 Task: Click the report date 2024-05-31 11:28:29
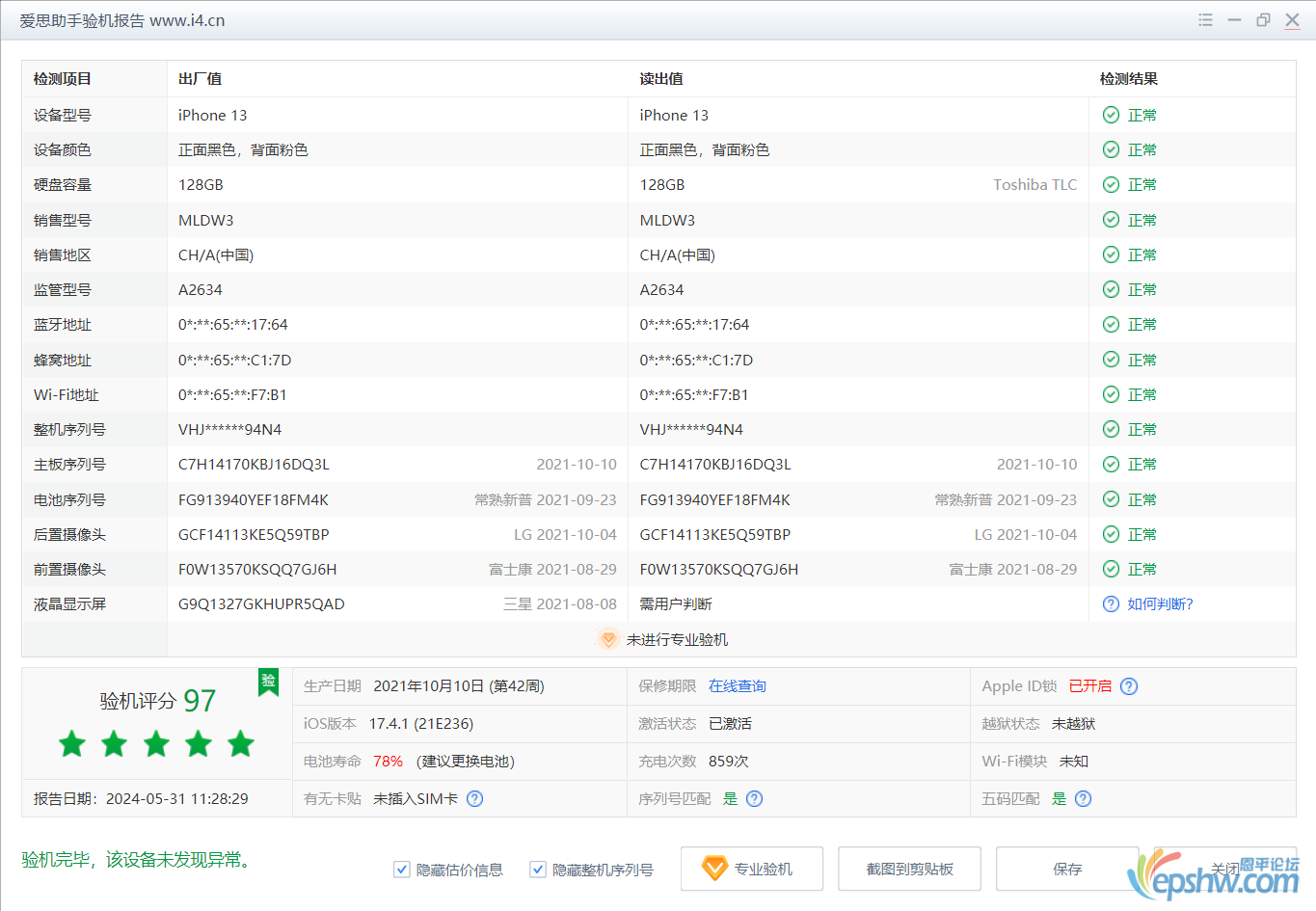point(177,799)
